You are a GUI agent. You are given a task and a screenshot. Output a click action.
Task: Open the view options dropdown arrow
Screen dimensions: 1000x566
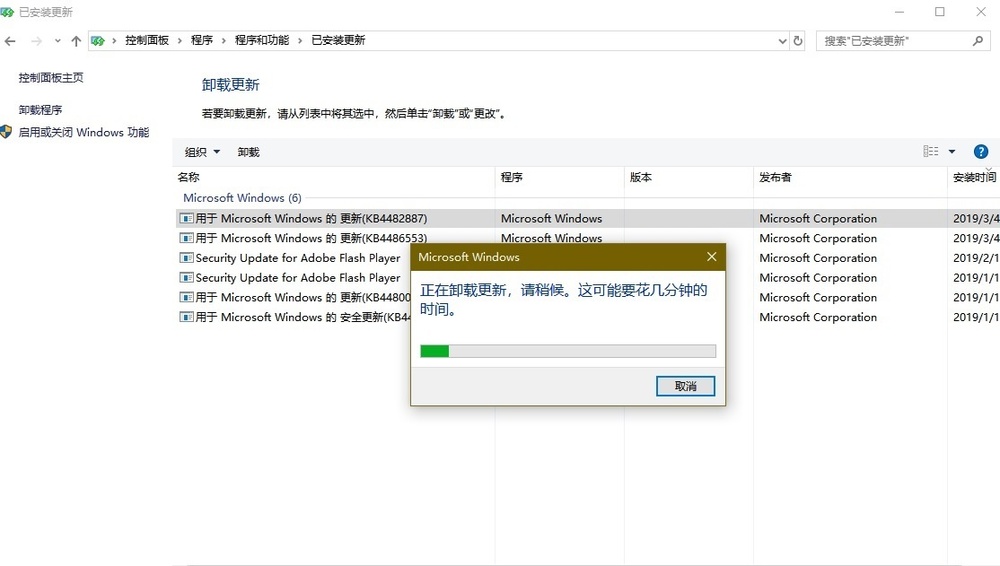point(952,152)
